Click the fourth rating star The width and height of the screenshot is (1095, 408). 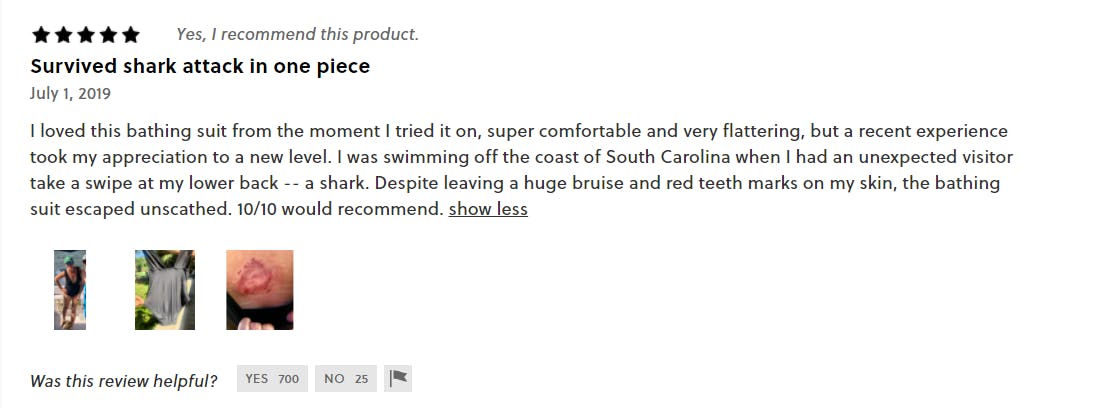108,35
